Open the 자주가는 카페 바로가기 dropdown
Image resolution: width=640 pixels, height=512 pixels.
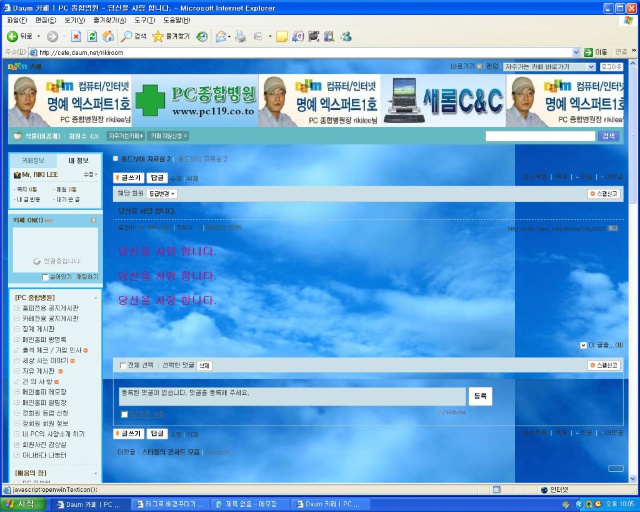pos(549,67)
